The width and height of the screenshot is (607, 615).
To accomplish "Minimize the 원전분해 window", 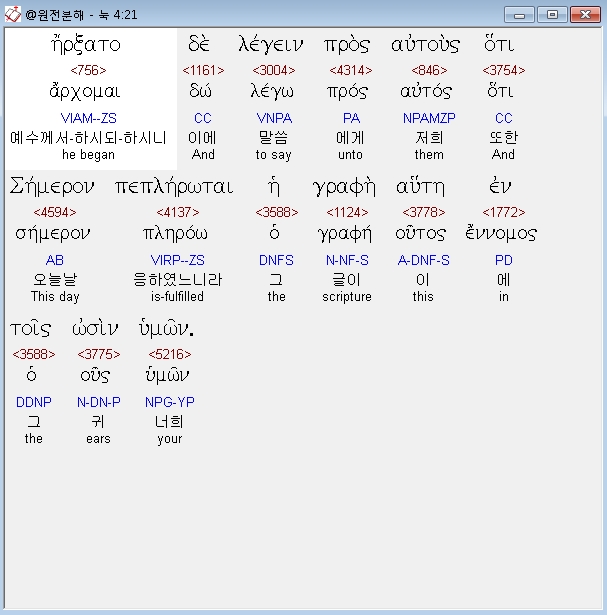I will [x=519, y=15].
